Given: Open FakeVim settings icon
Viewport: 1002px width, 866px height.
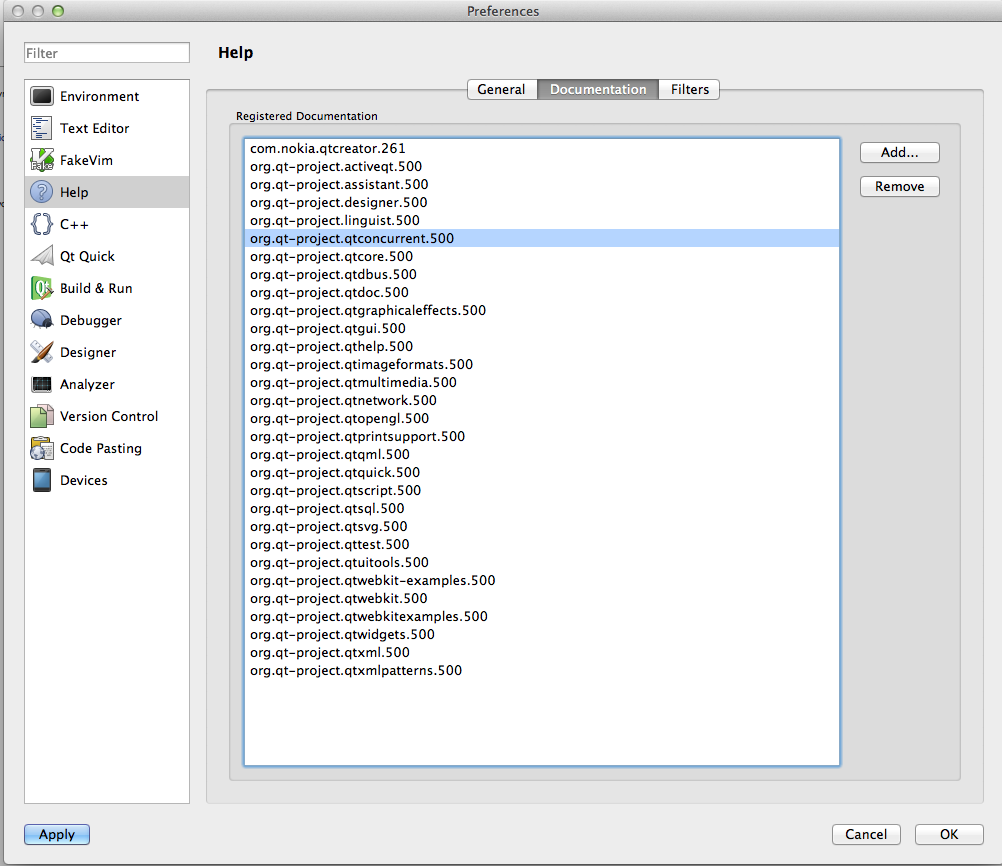Looking at the screenshot, I should point(42,160).
